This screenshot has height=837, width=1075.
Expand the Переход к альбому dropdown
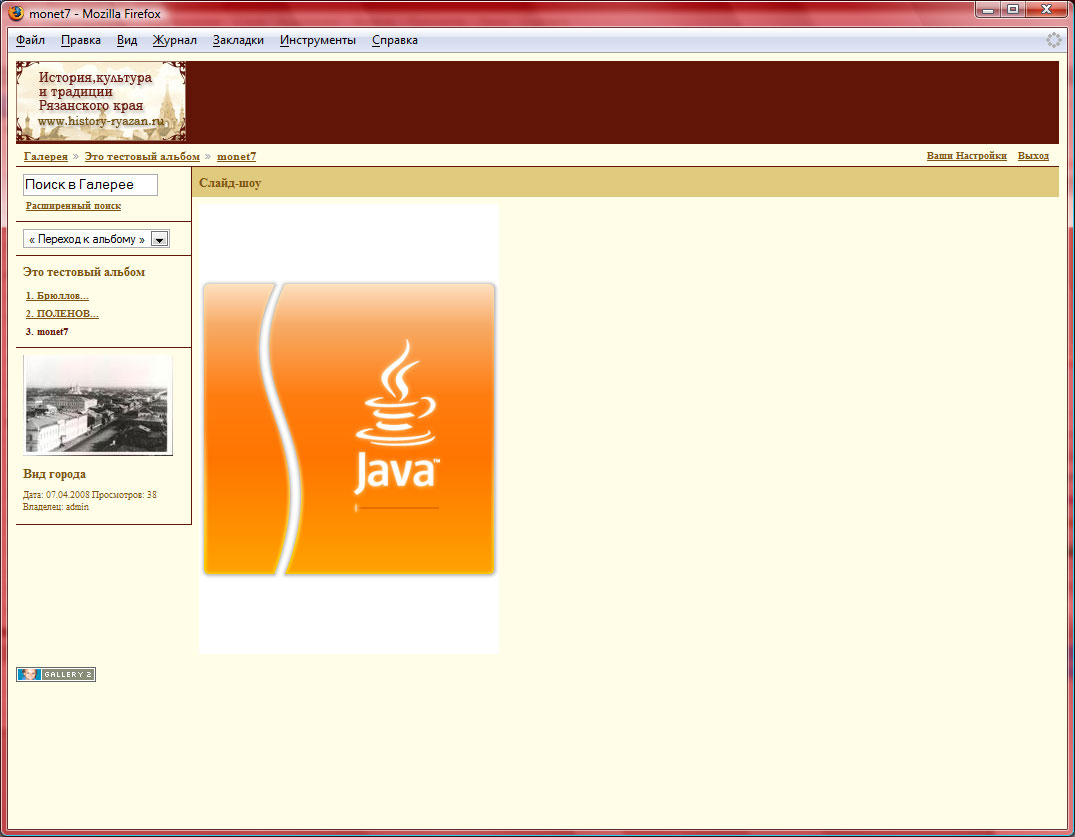click(x=96, y=239)
